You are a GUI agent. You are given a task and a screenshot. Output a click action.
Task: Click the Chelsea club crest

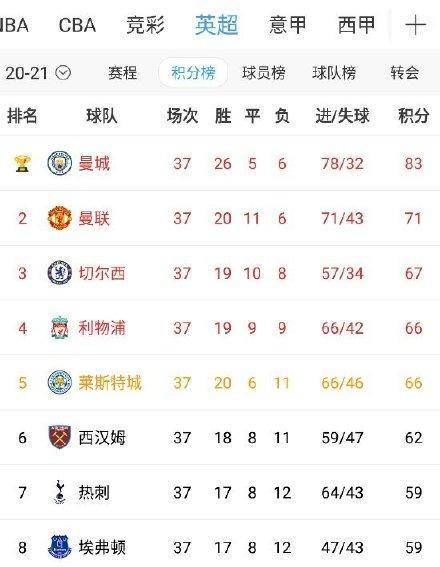[x=60, y=273]
